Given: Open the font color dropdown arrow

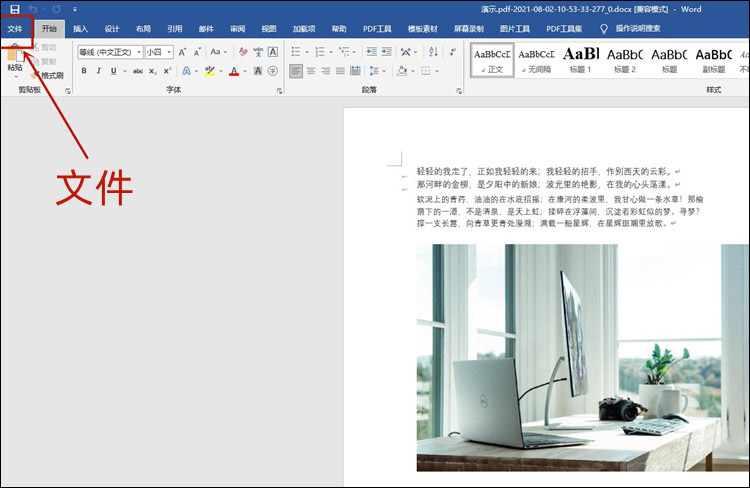Looking at the screenshot, I should tap(245, 71).
